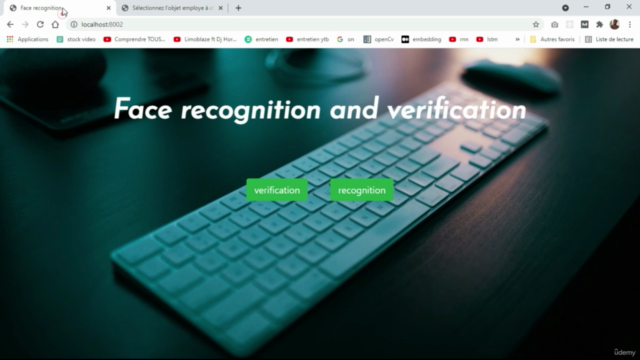Click the round media indicator icon in title bar
This screenshot has width=640, height=360.
(565, 8)
